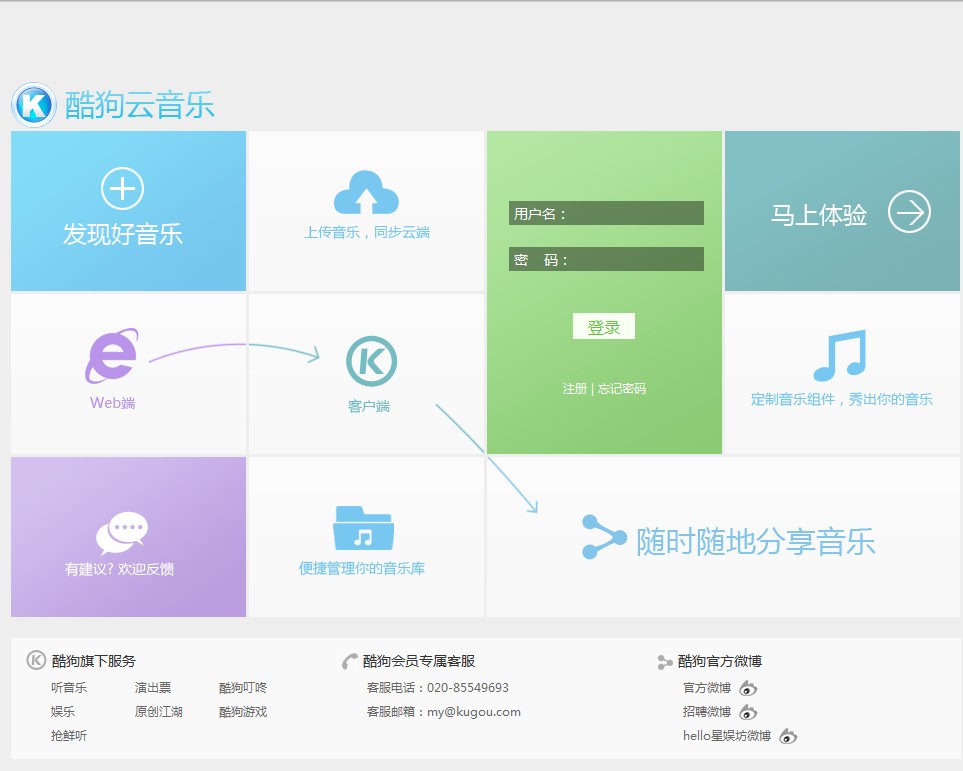This screenshot has height=771, width=963.
Task: Open the 忘记密码 forgot password link
Action: (x=622, y=389)
